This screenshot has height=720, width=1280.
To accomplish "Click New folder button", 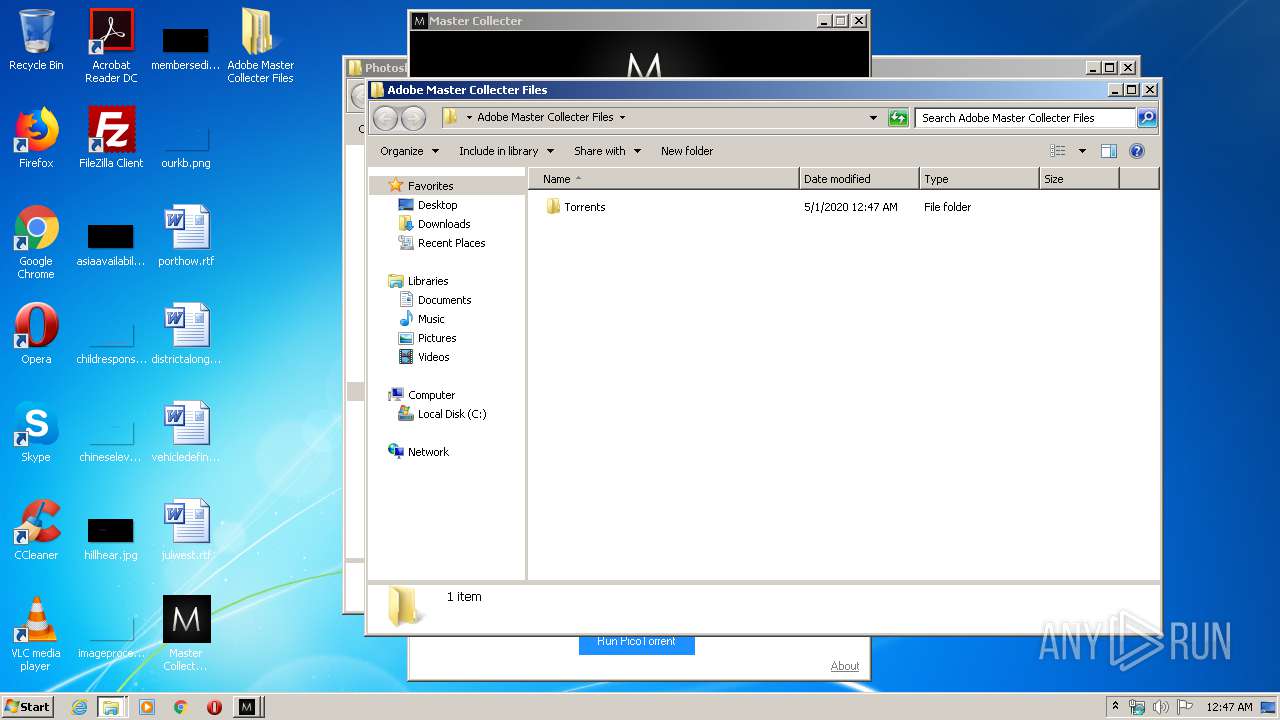I will (x=687, y=151).
